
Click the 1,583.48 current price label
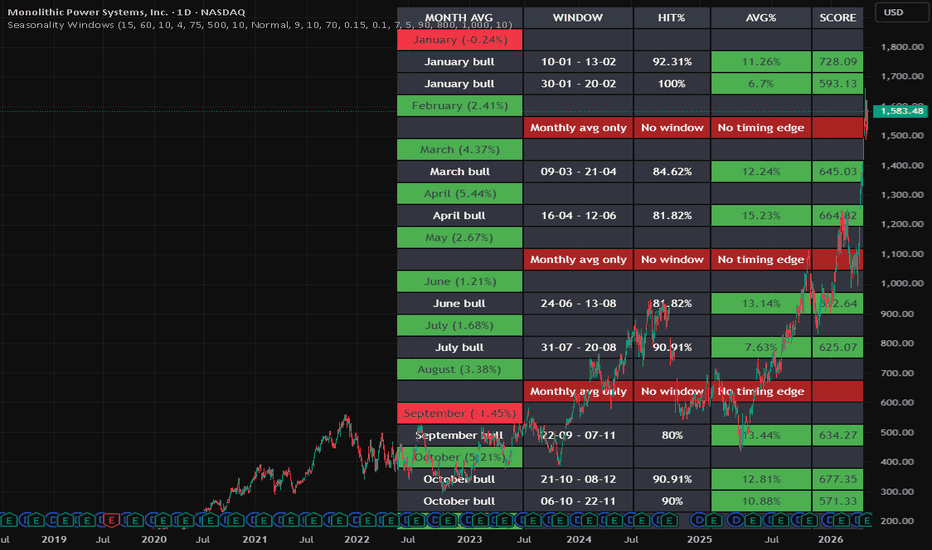click(x=901, y=111)
